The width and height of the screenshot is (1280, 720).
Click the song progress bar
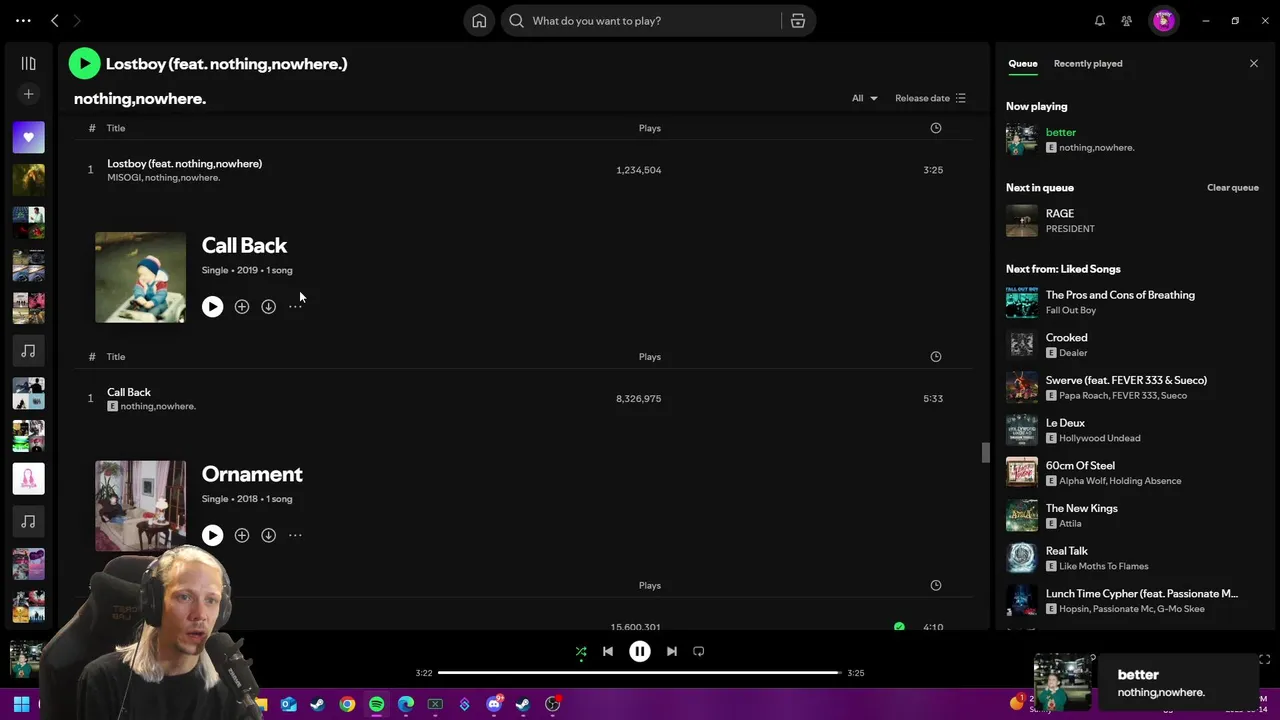click(640, 673)
